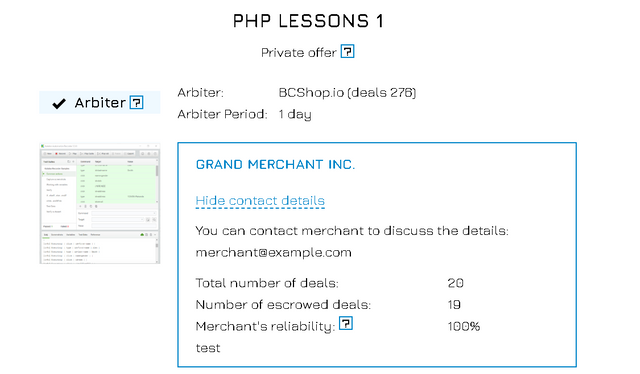
Task: Click the 1 day arbiter period value
Action: coord(295,114)
